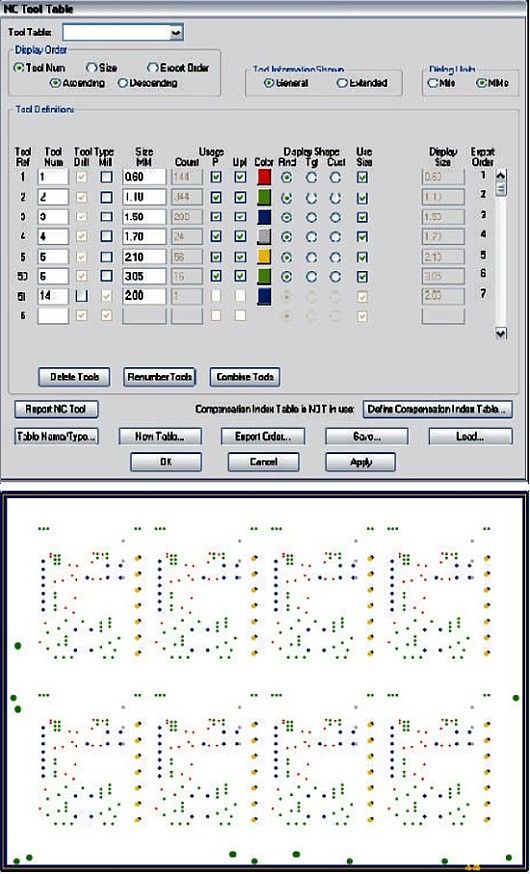Toggle Usage P checkbox for 1.10 tool

click(x=216, y=197)
